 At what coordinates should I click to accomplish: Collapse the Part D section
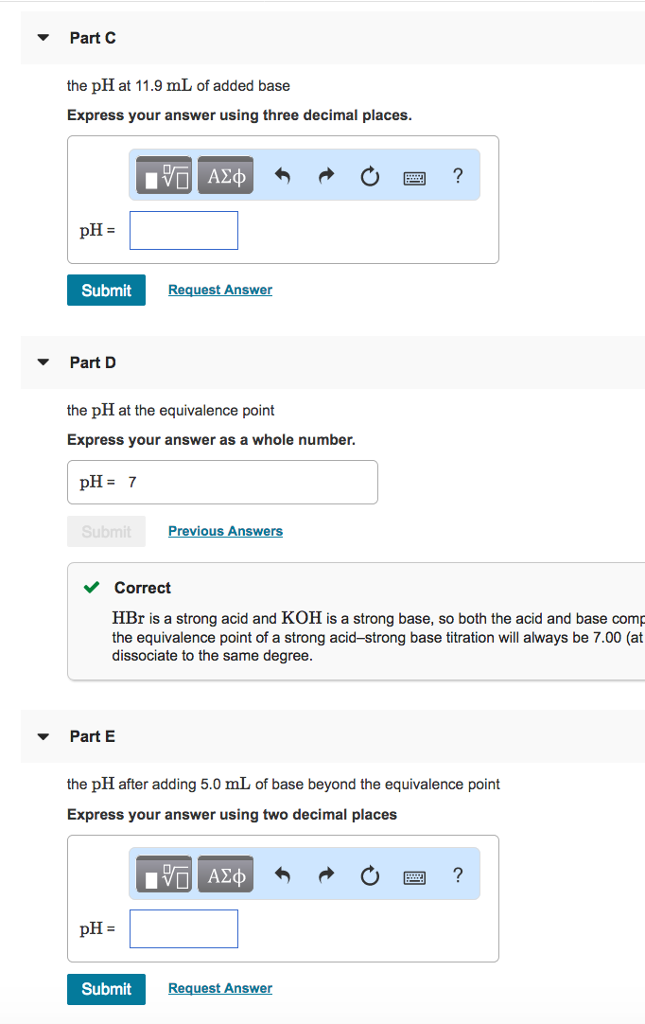tap(42, 362)
